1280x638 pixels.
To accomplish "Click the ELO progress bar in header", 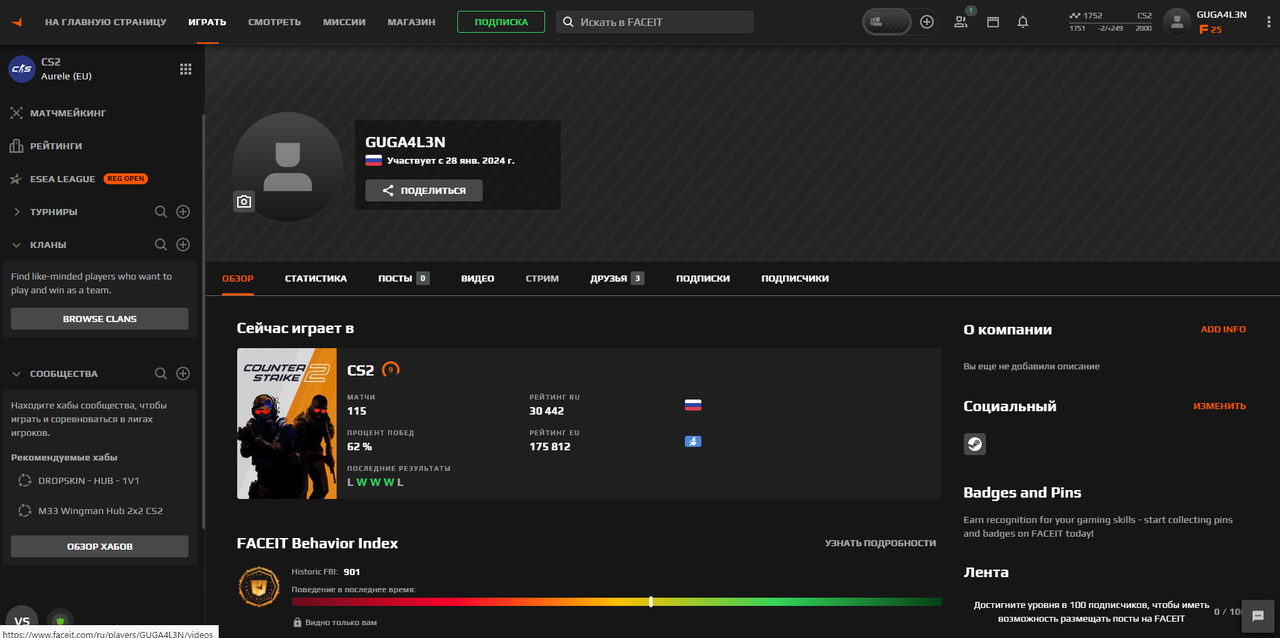I will coord(1110,22).
